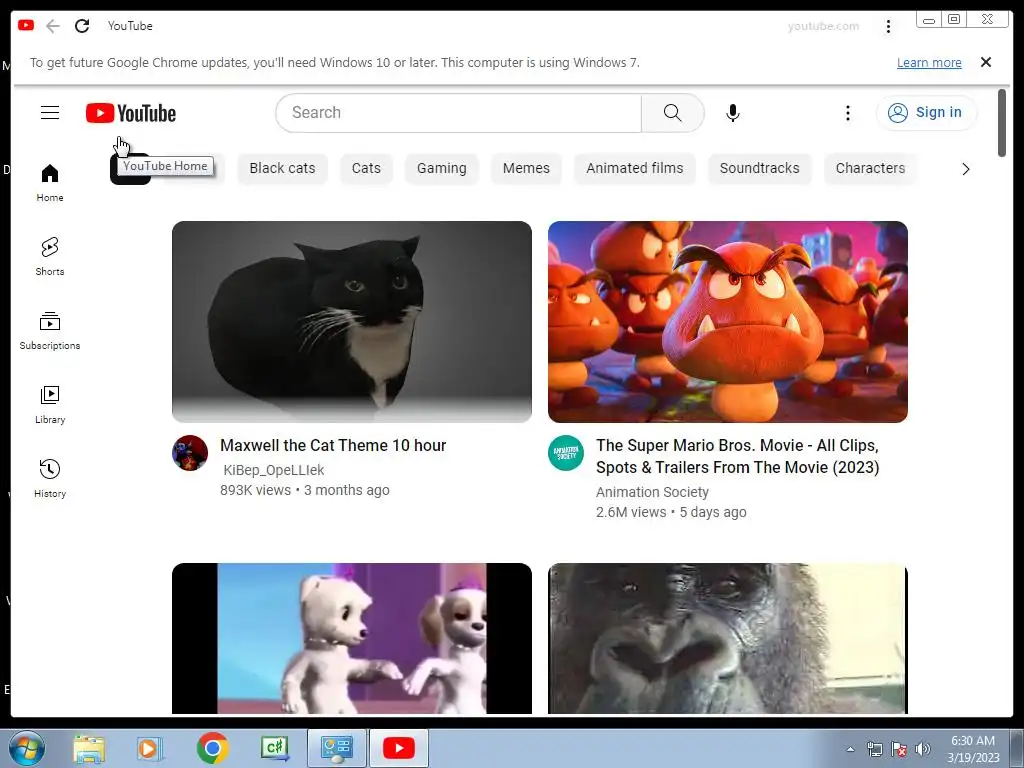Open the C# app in taskbar
1024x768 pixels.
(274, 748)
